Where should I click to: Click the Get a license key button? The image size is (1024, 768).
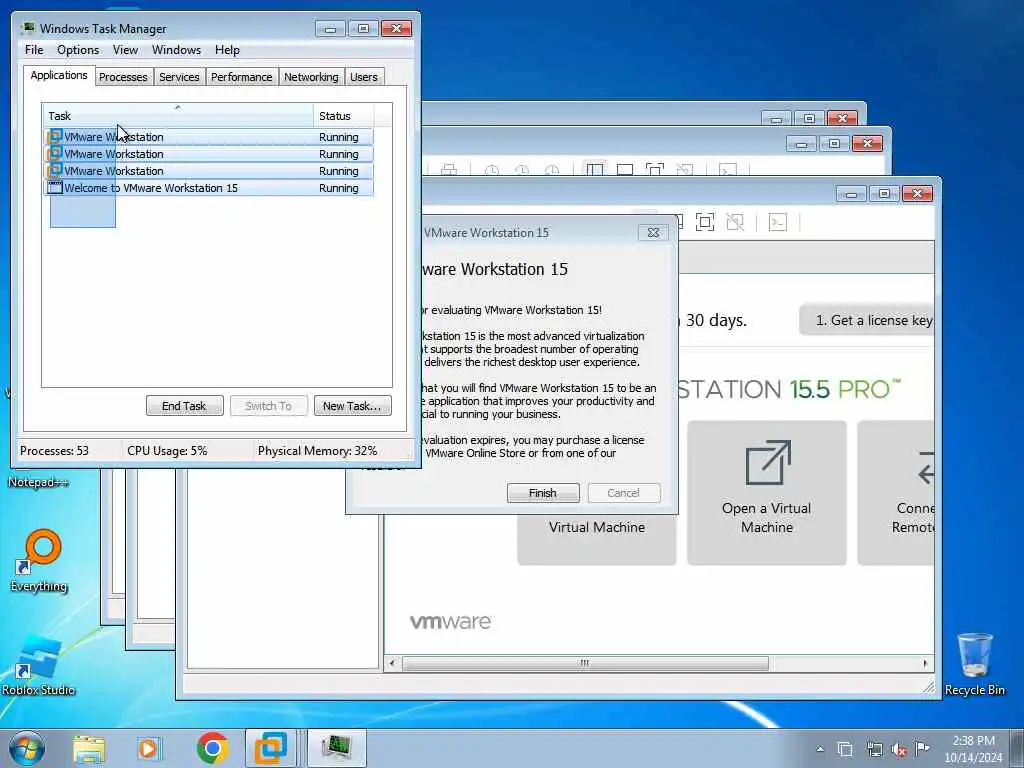tap(867, 320)
